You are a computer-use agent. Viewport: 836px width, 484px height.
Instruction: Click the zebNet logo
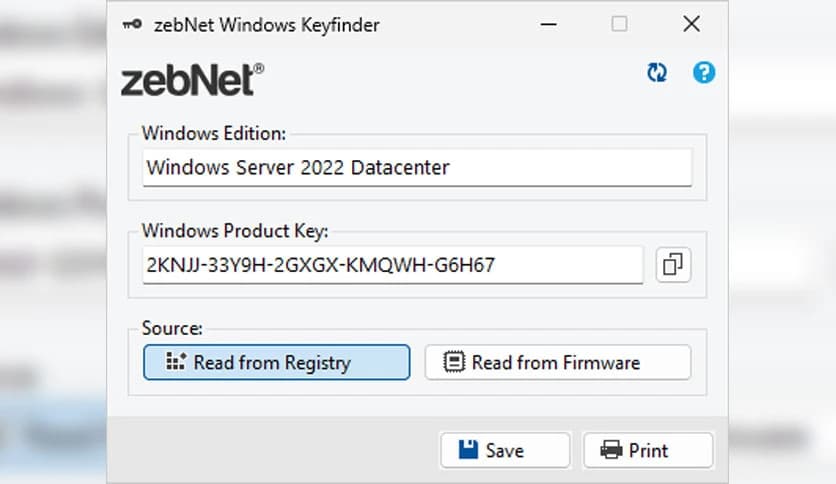pyautogui.click(x=192, y=80)
